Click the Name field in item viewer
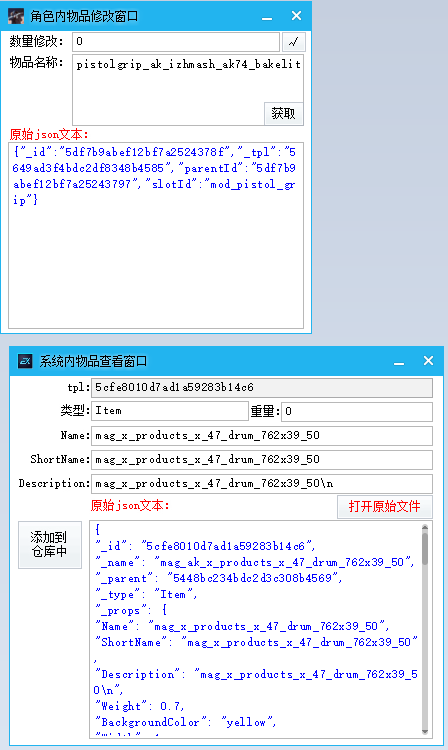 pyautogui.click(x=262, y=436)
